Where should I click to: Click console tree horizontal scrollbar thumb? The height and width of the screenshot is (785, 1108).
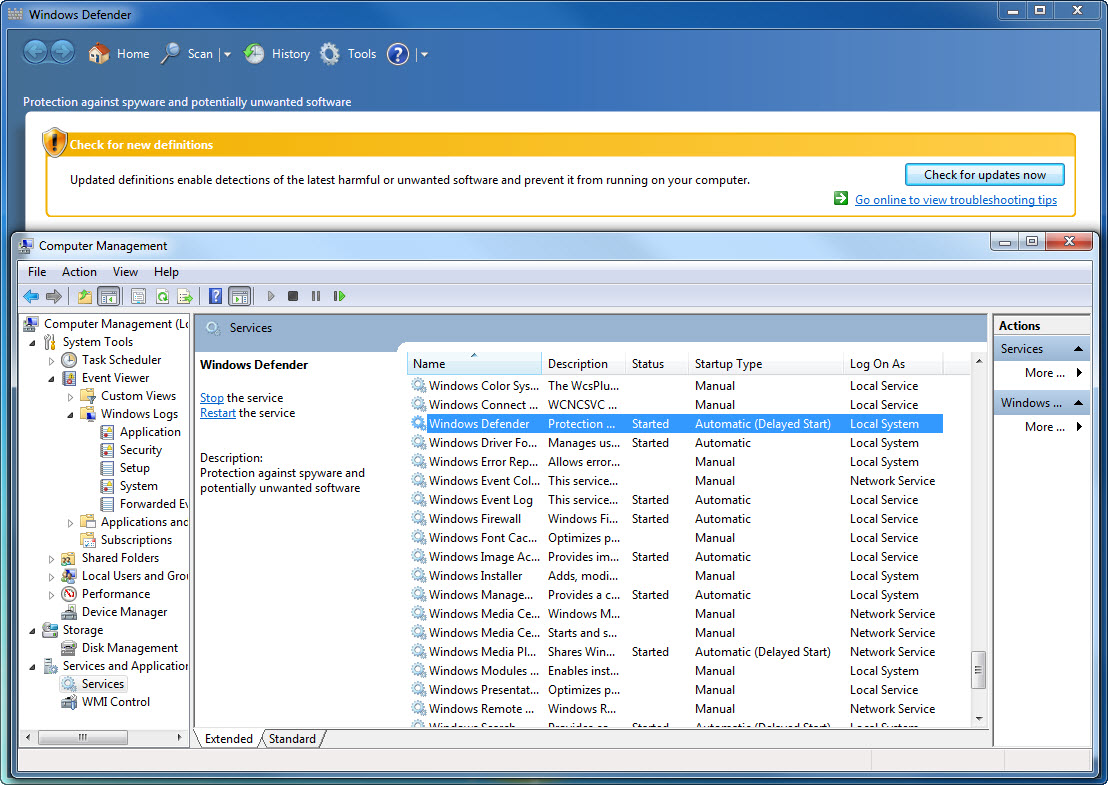pos(83,737)
